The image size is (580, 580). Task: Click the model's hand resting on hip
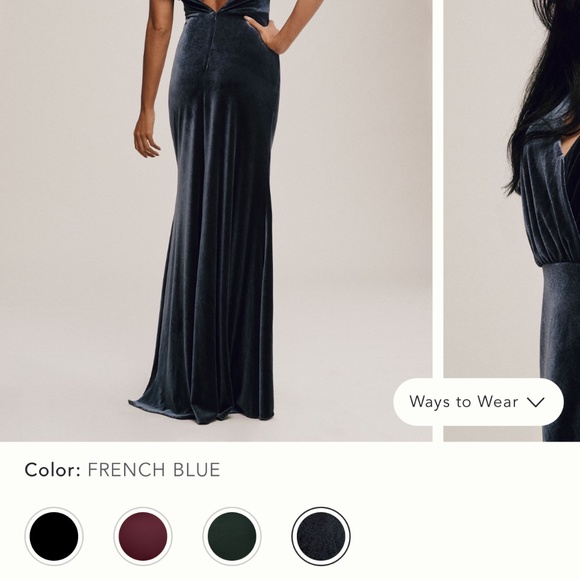(263, 31)
